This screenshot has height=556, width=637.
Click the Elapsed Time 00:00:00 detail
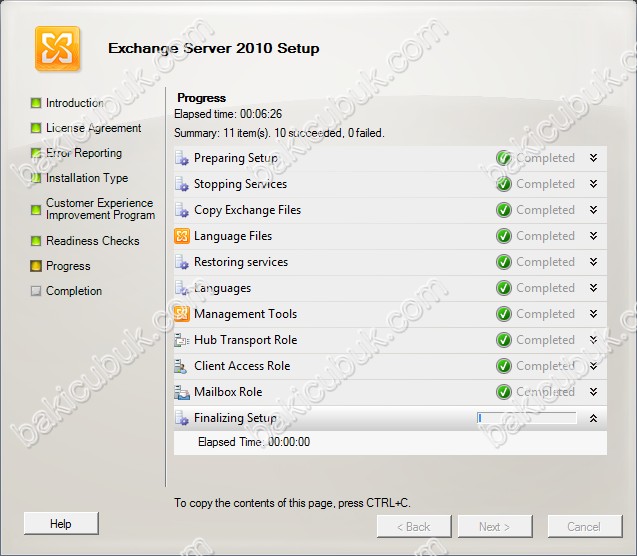tap(254, 442)
